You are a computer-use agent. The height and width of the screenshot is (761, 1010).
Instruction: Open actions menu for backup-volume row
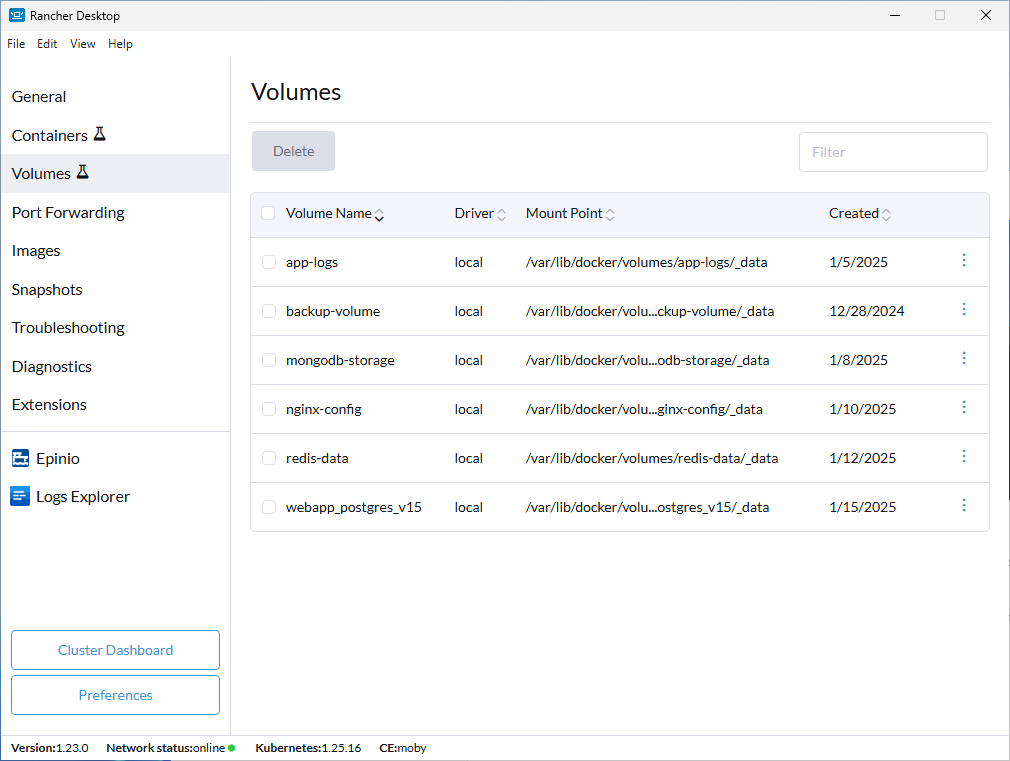click(964, 309)
